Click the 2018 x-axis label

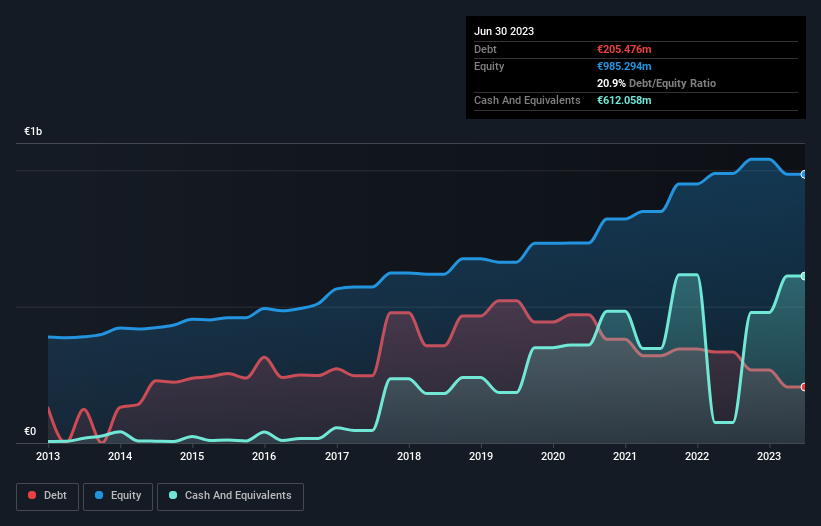click(x=409, y=456)
